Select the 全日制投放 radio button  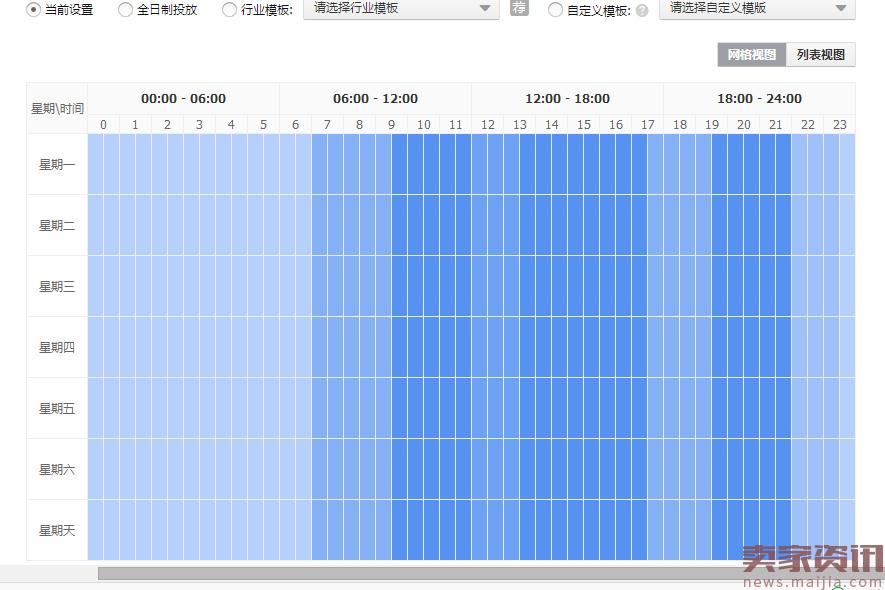125,10
